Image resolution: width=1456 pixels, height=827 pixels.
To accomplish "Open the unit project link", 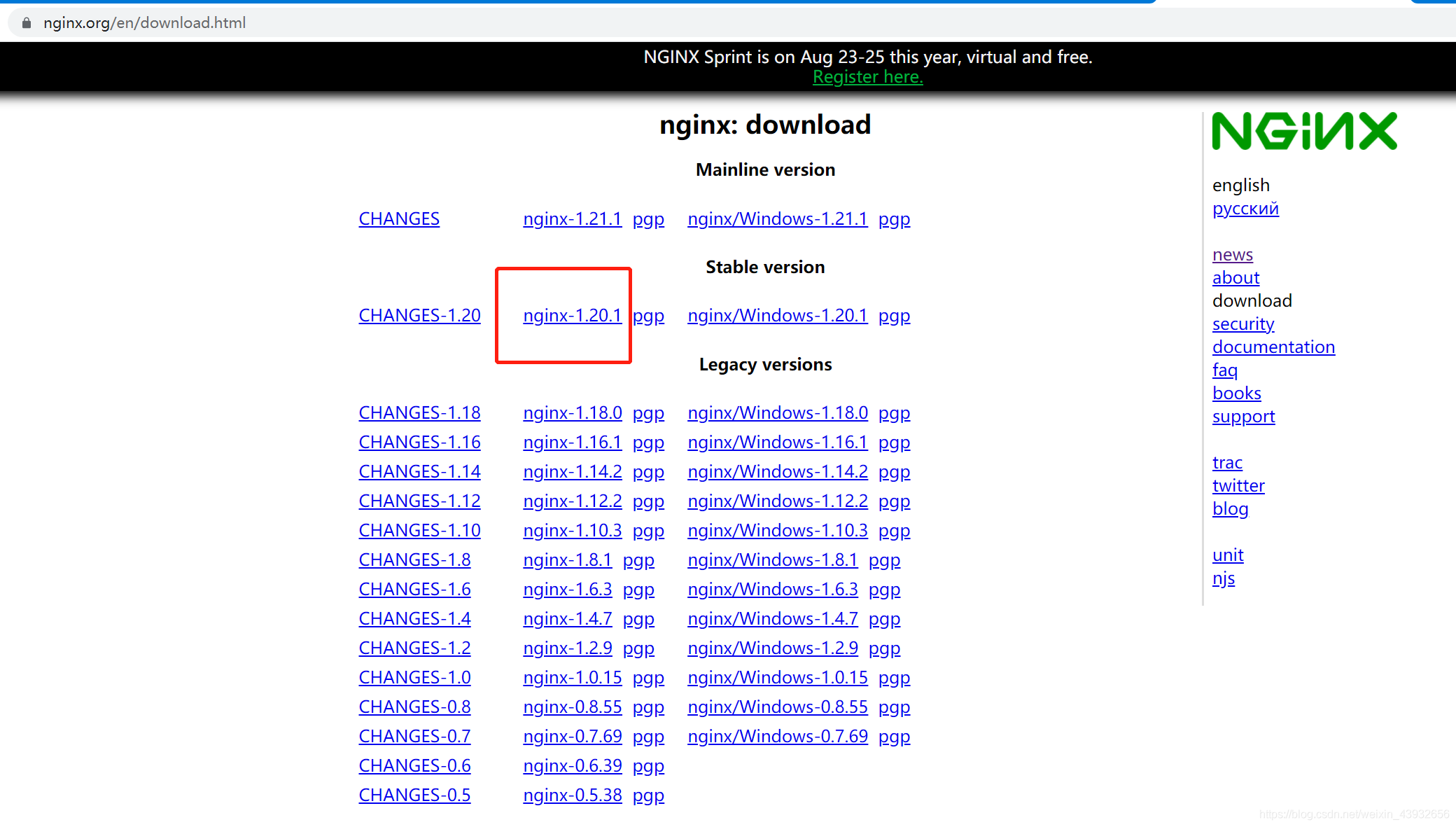I will [1228, 555].
